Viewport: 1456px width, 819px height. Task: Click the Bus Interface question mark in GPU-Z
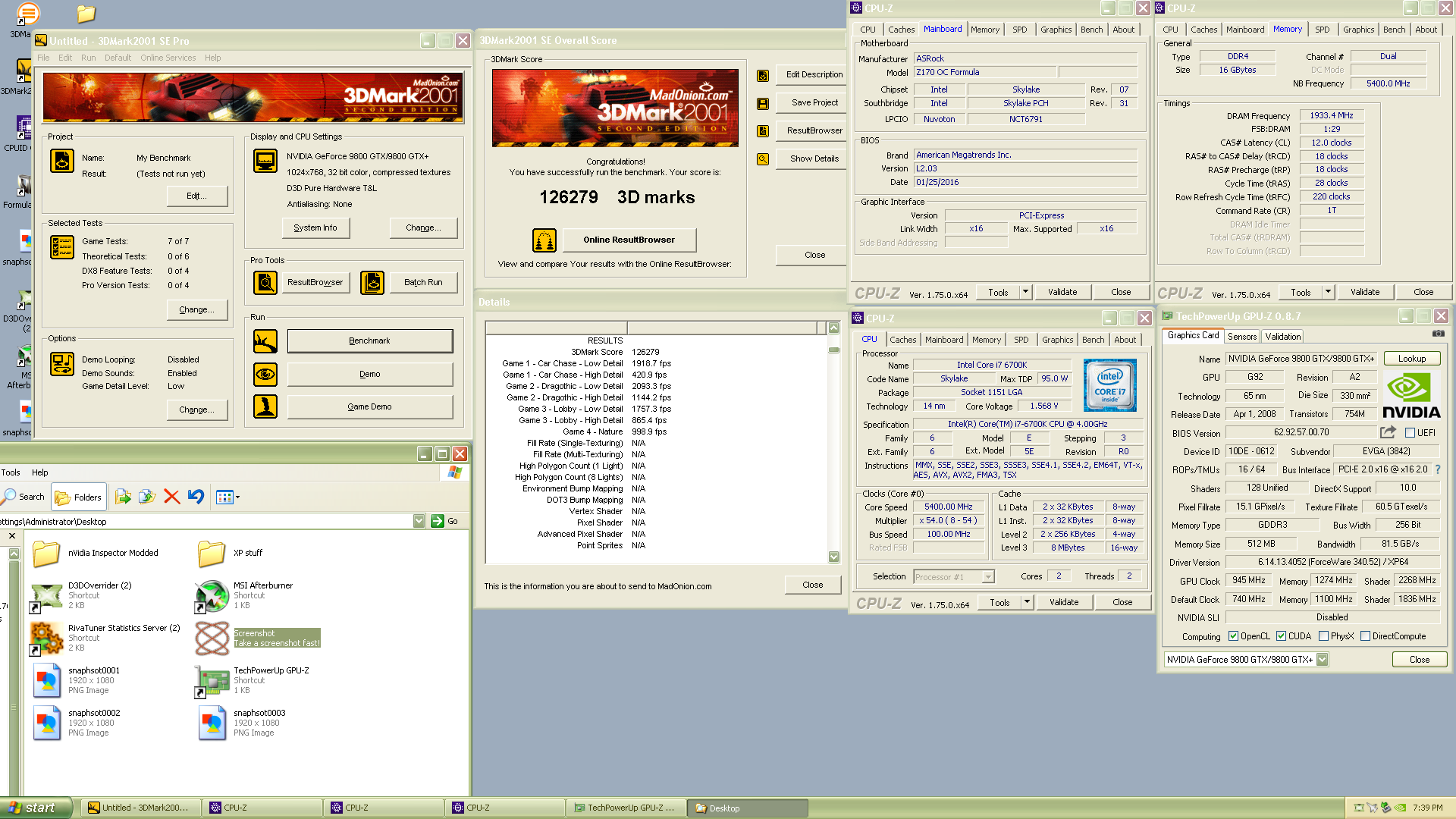click(1437, 469)
